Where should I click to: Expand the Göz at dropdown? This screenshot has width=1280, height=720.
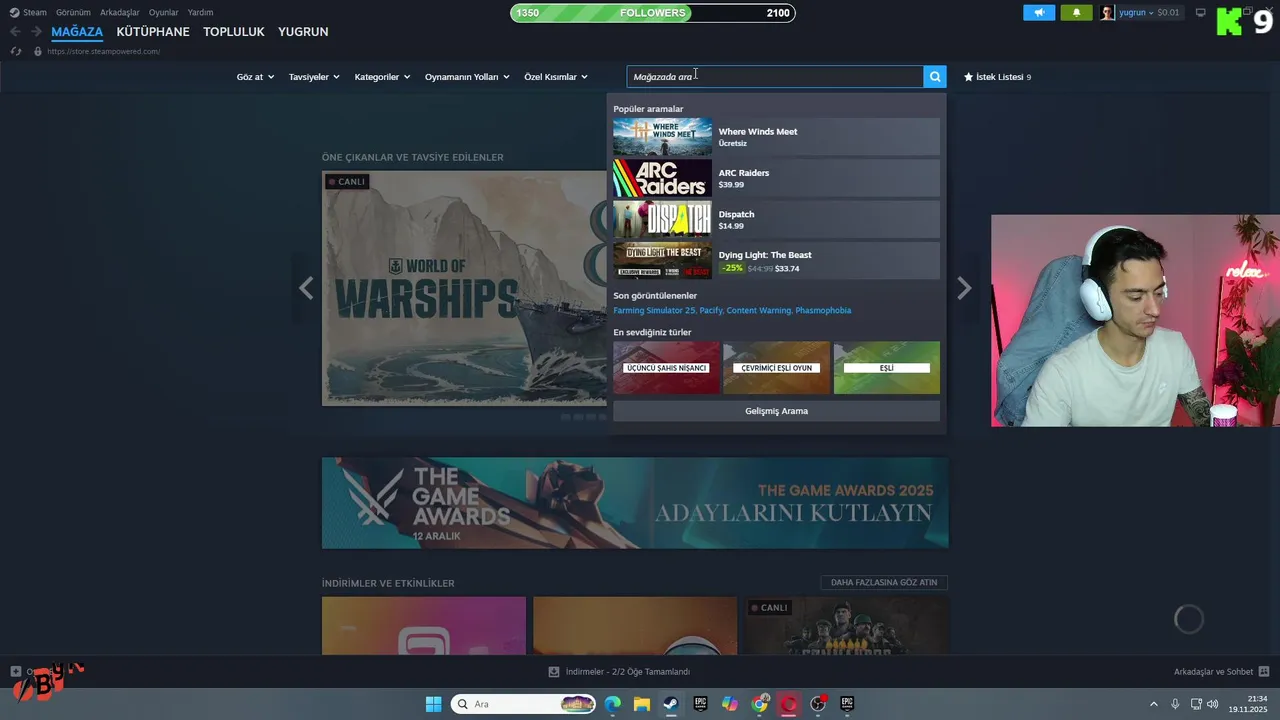[255, 77]
